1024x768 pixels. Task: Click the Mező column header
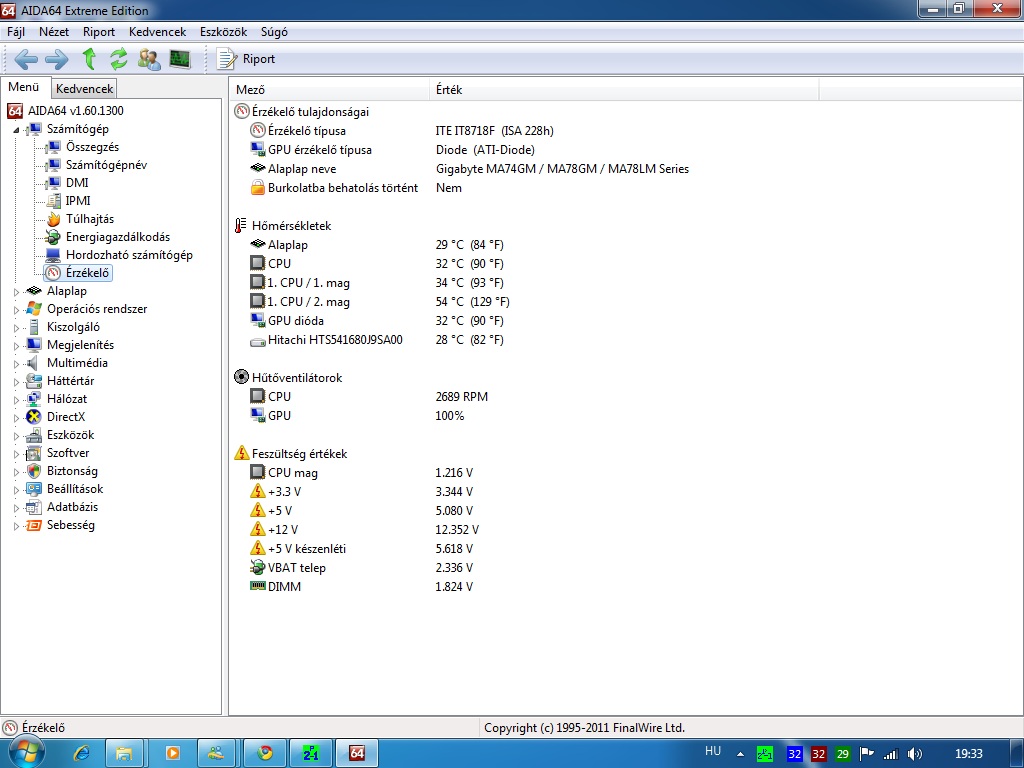coord(329,90)
